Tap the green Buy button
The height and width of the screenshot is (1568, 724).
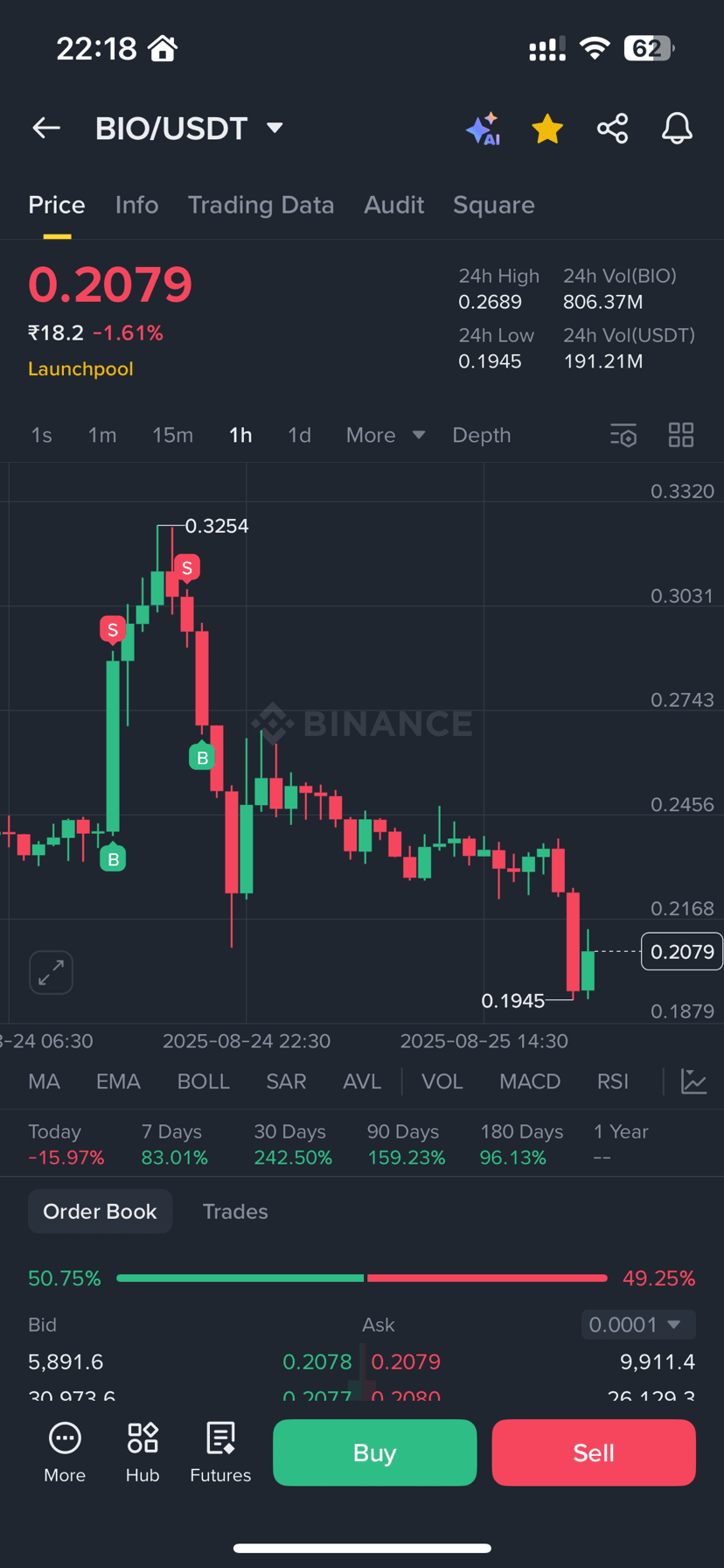click(374, 1452)
